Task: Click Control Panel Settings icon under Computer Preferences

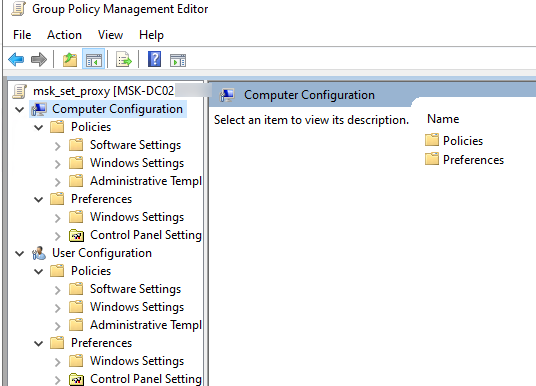Action: point(76,235)
